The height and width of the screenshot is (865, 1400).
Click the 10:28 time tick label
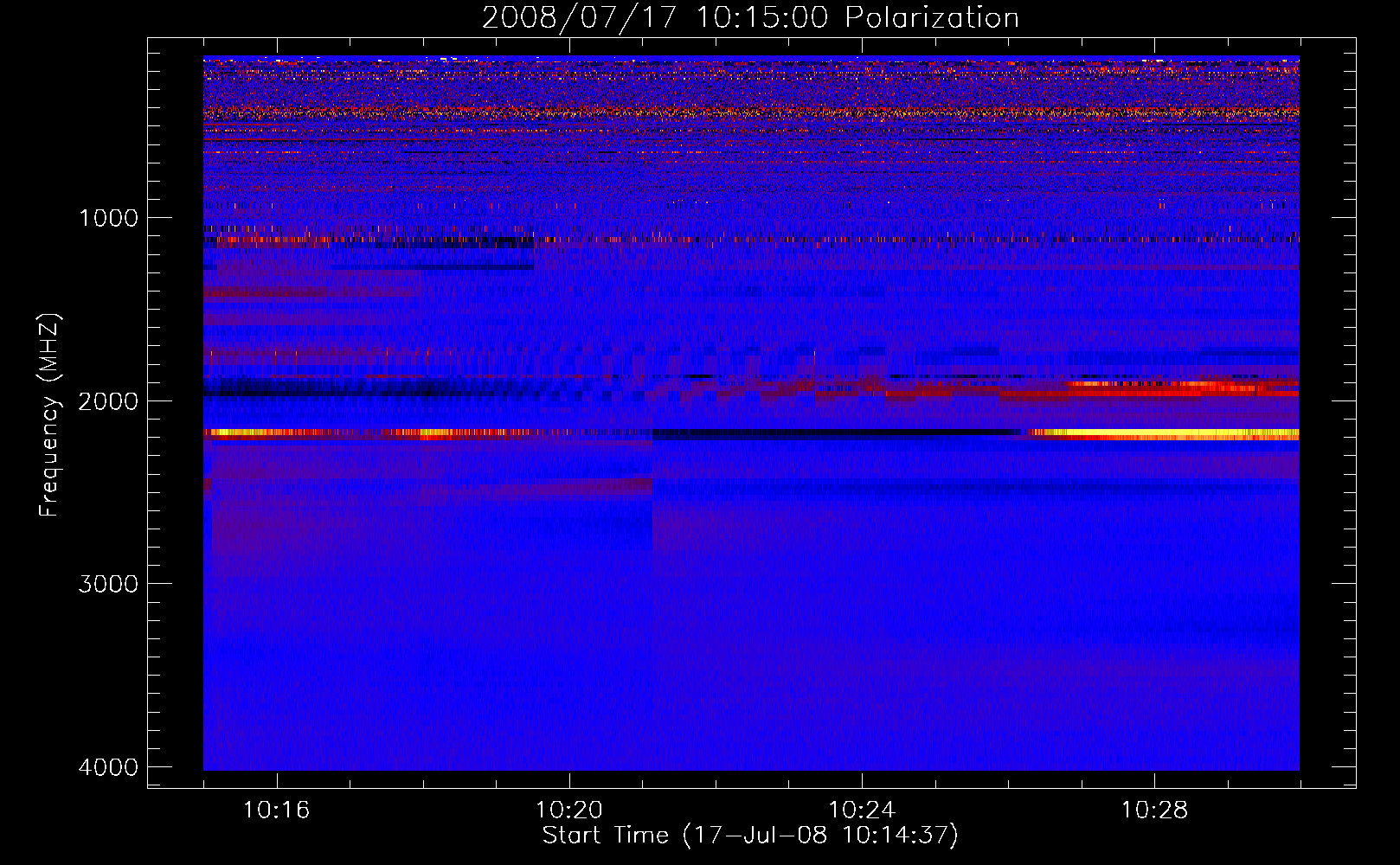1155,811
